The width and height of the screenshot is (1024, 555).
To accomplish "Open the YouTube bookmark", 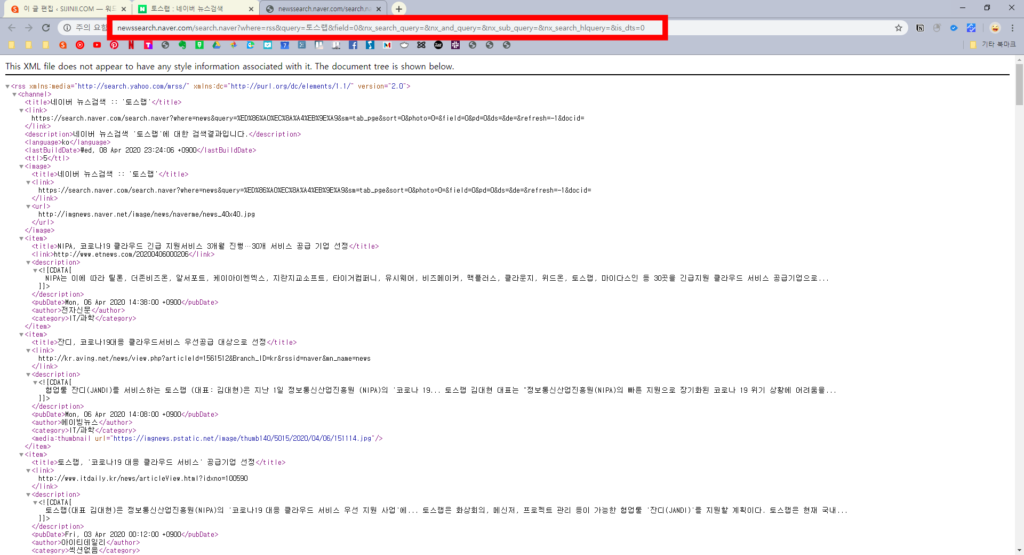I will pyautogui.click(x=97, y=45).
